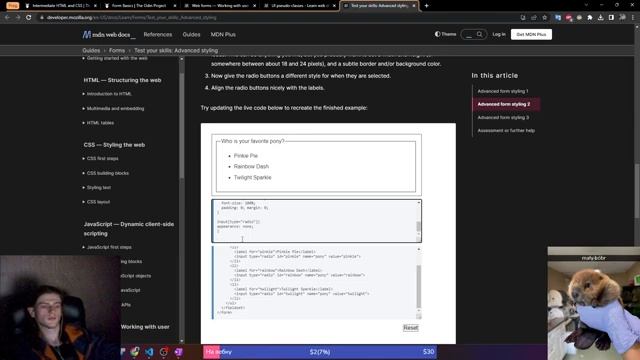Bookmark this page with the star icon
Viewport: 640px width, 360px height.
(544, 18)
